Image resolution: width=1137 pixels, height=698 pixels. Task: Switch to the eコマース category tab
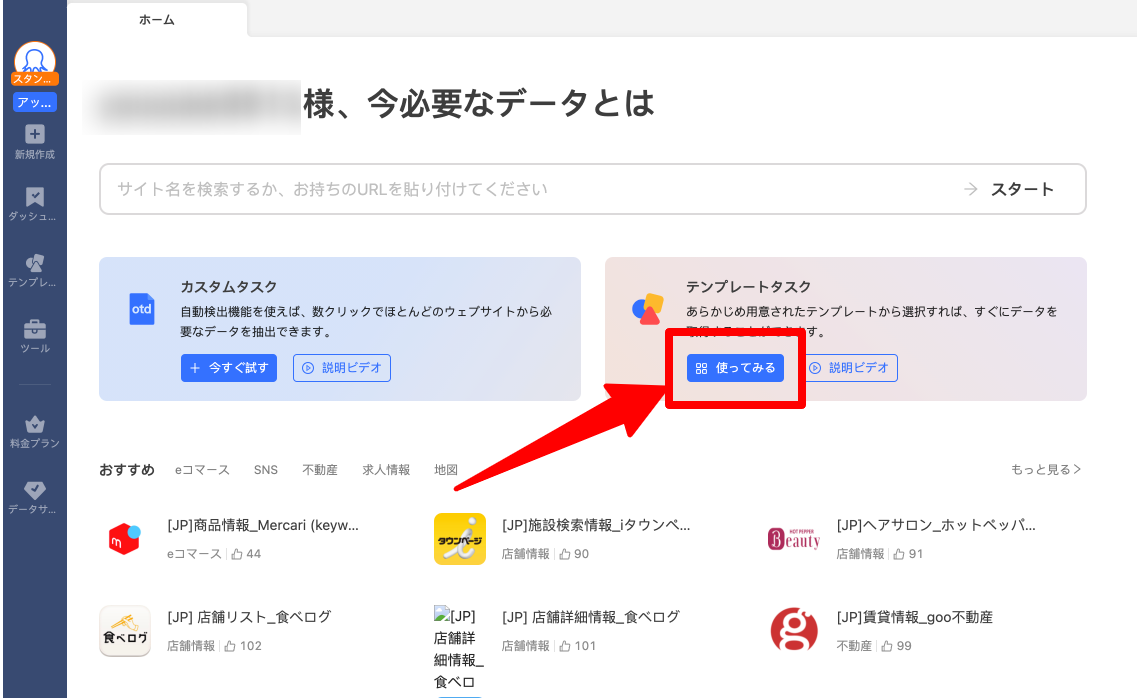[202, 470]
